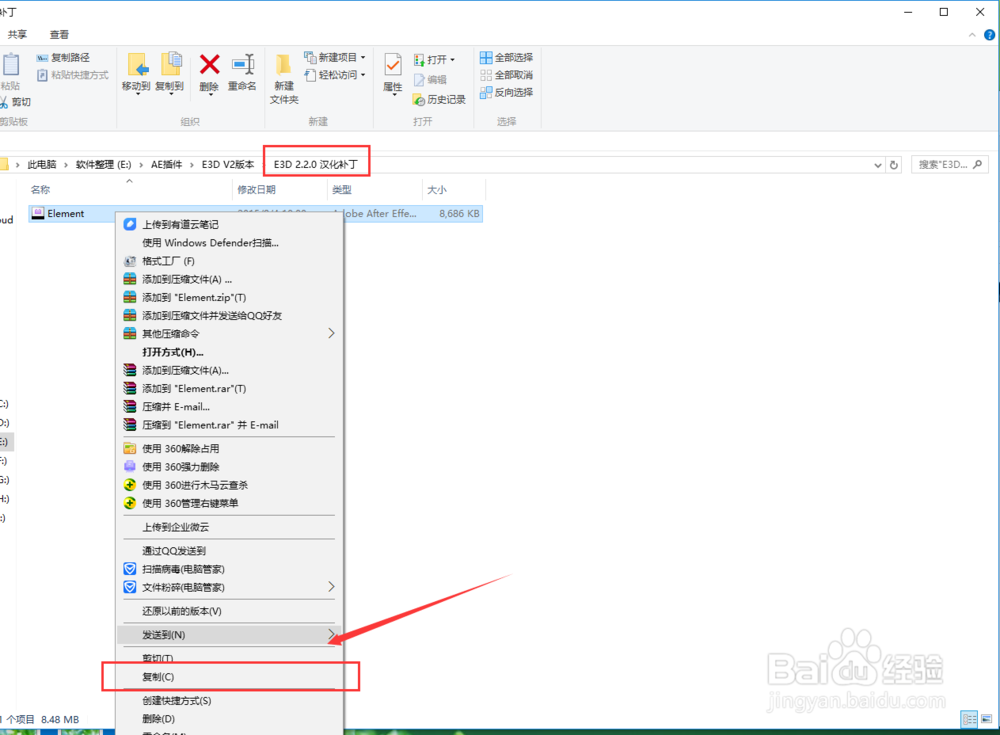Open the Open dropdown in ribbon
This screenshot has height=735, width=1000.
(434, 59)
